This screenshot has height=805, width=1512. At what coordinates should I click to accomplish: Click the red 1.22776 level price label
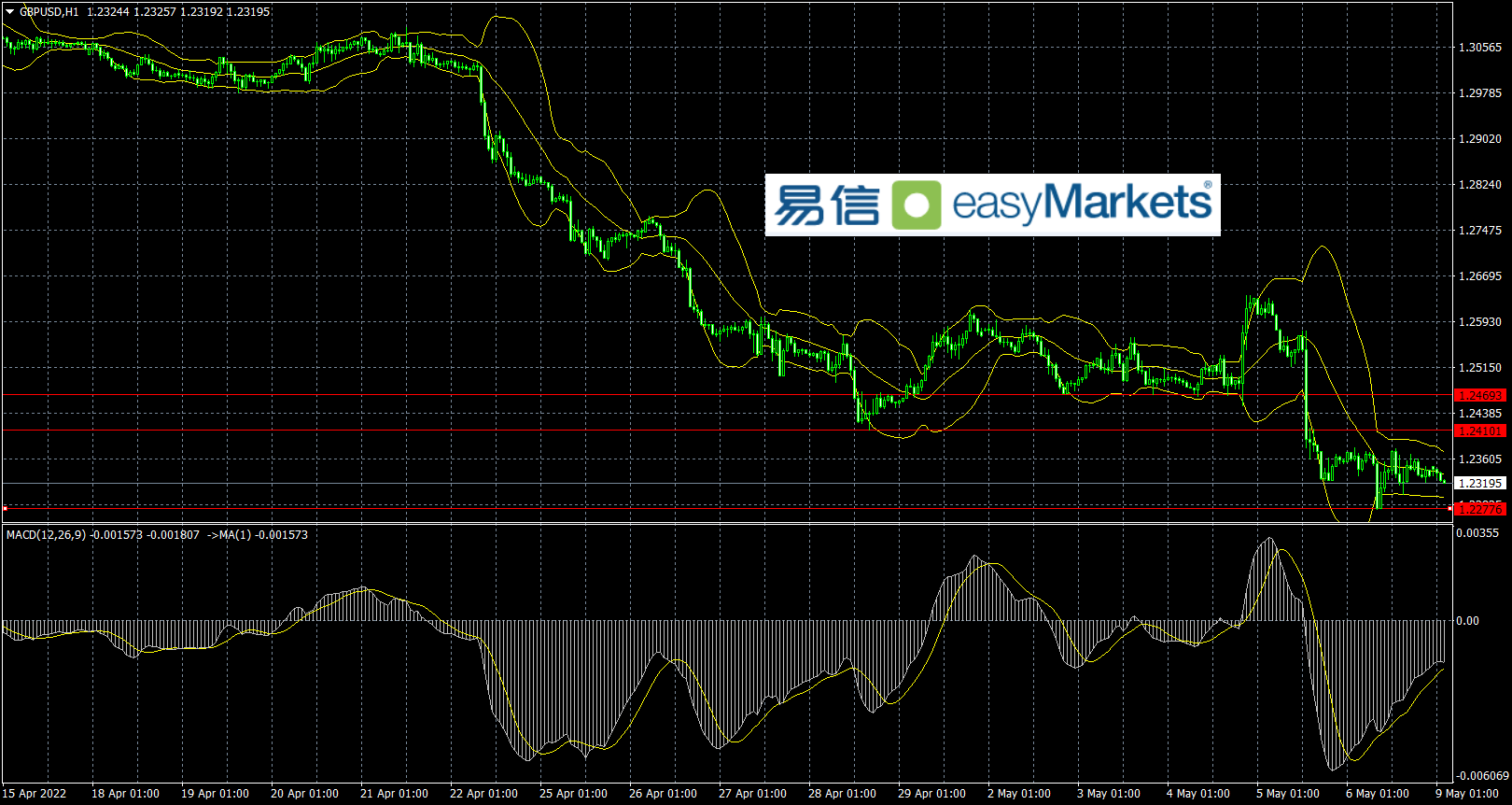[1480, 509]
